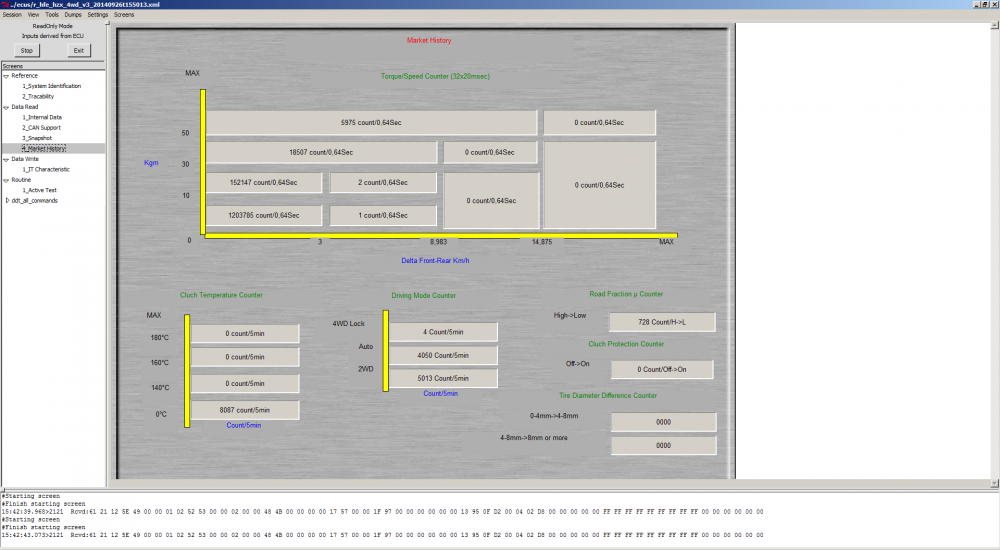1000x550 pixels.
Task: Click the Driving Mode Counter heading
Action: [423, 296]
